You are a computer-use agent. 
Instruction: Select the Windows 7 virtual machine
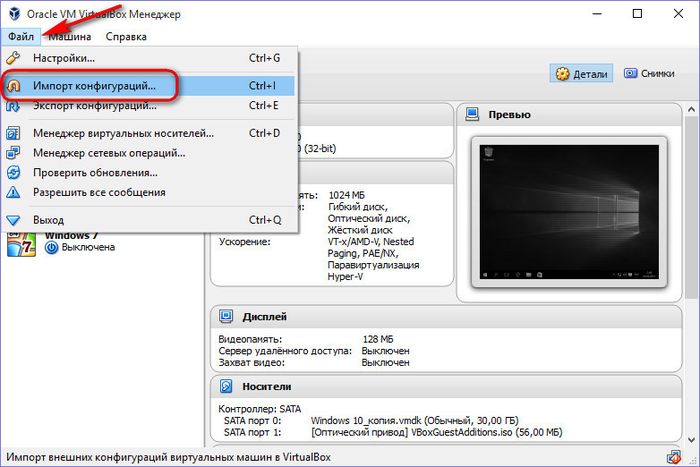(x=70, y=242)
